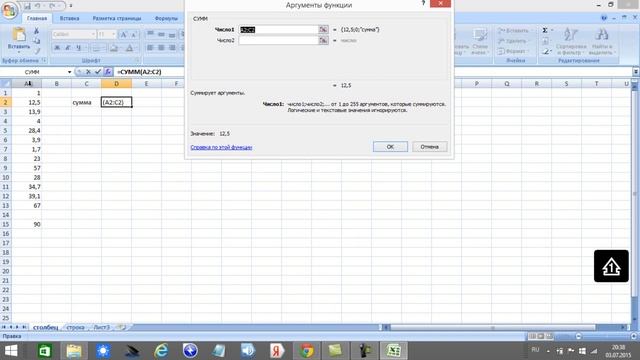Select the строка sheet tab

point(76,327)
